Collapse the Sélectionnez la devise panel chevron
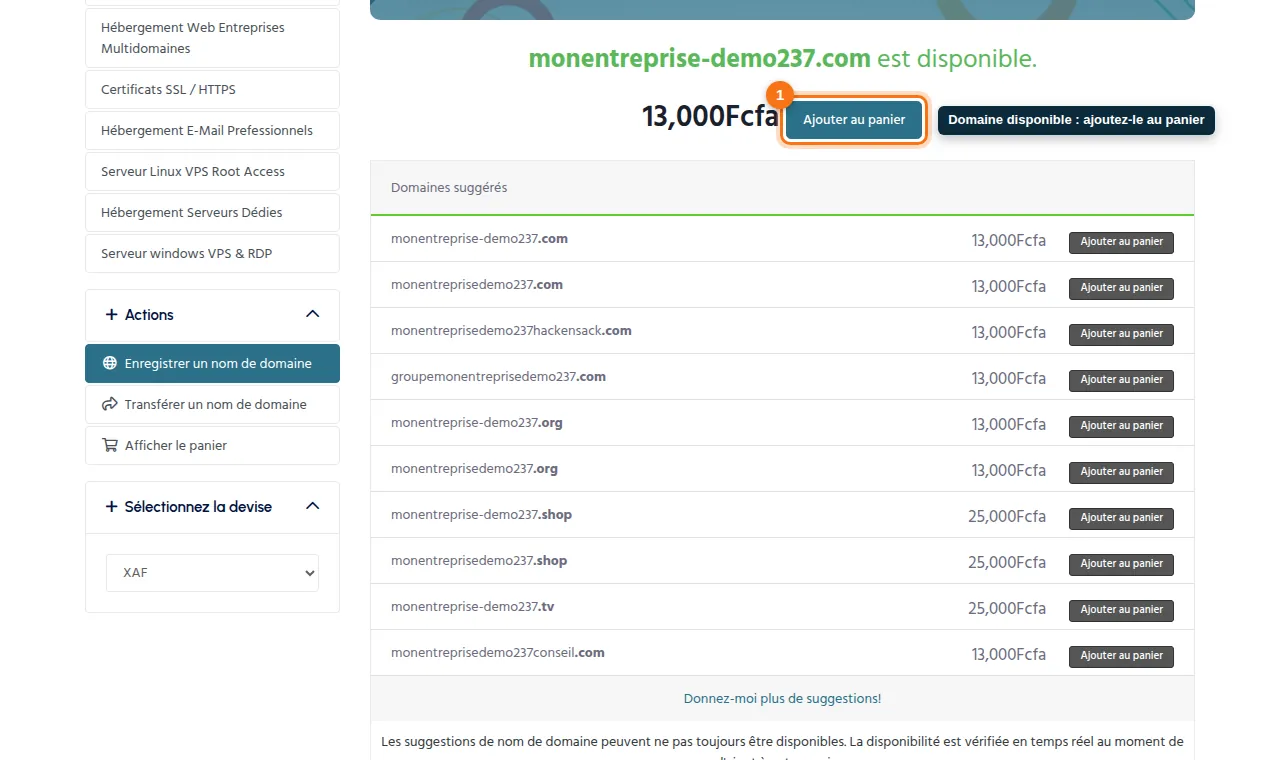The width and height of the screenshot is (1280, 760). pyautogui.click(x=312, y=506)
